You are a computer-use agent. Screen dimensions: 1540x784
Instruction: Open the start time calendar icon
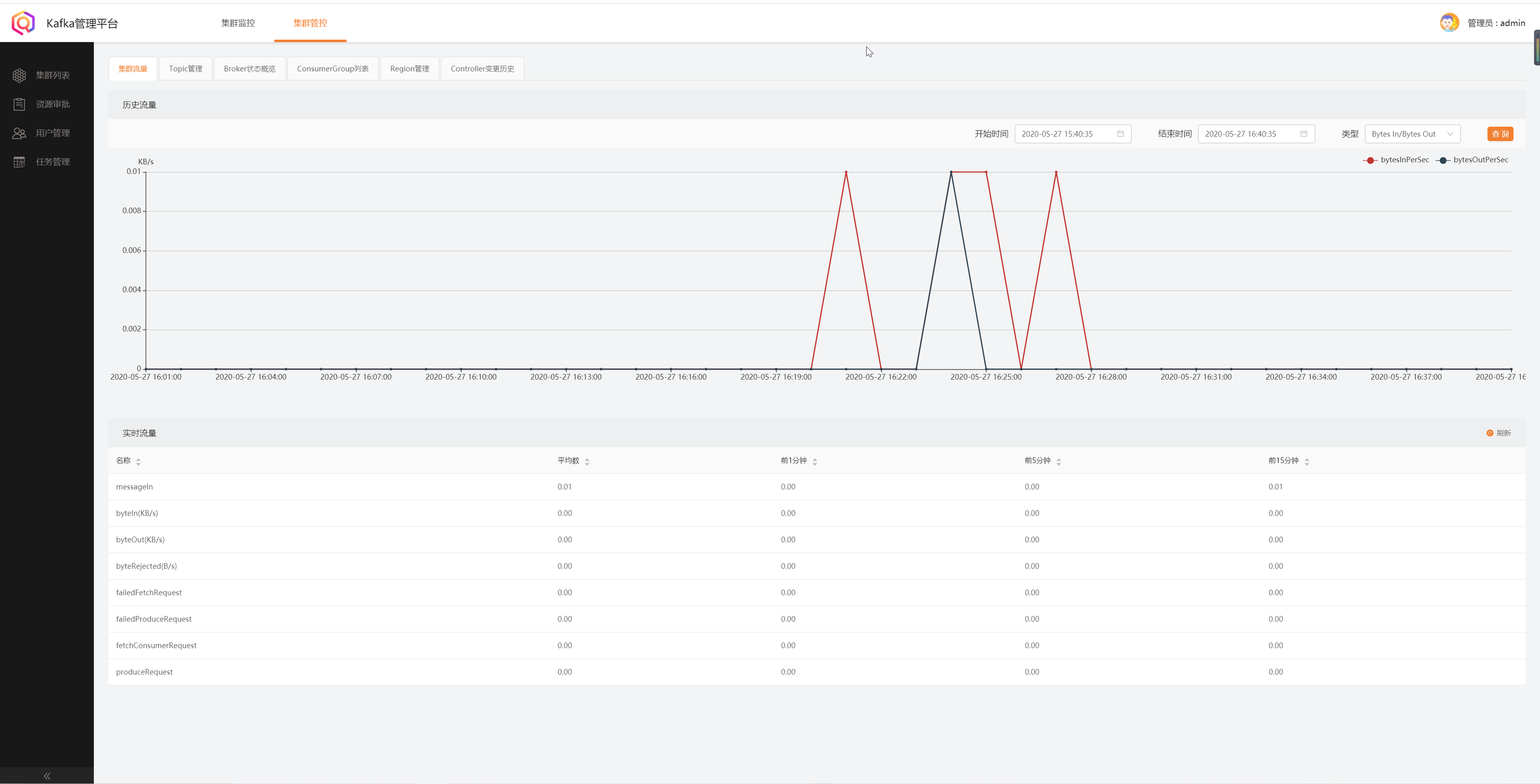[x=1120, y=134]
